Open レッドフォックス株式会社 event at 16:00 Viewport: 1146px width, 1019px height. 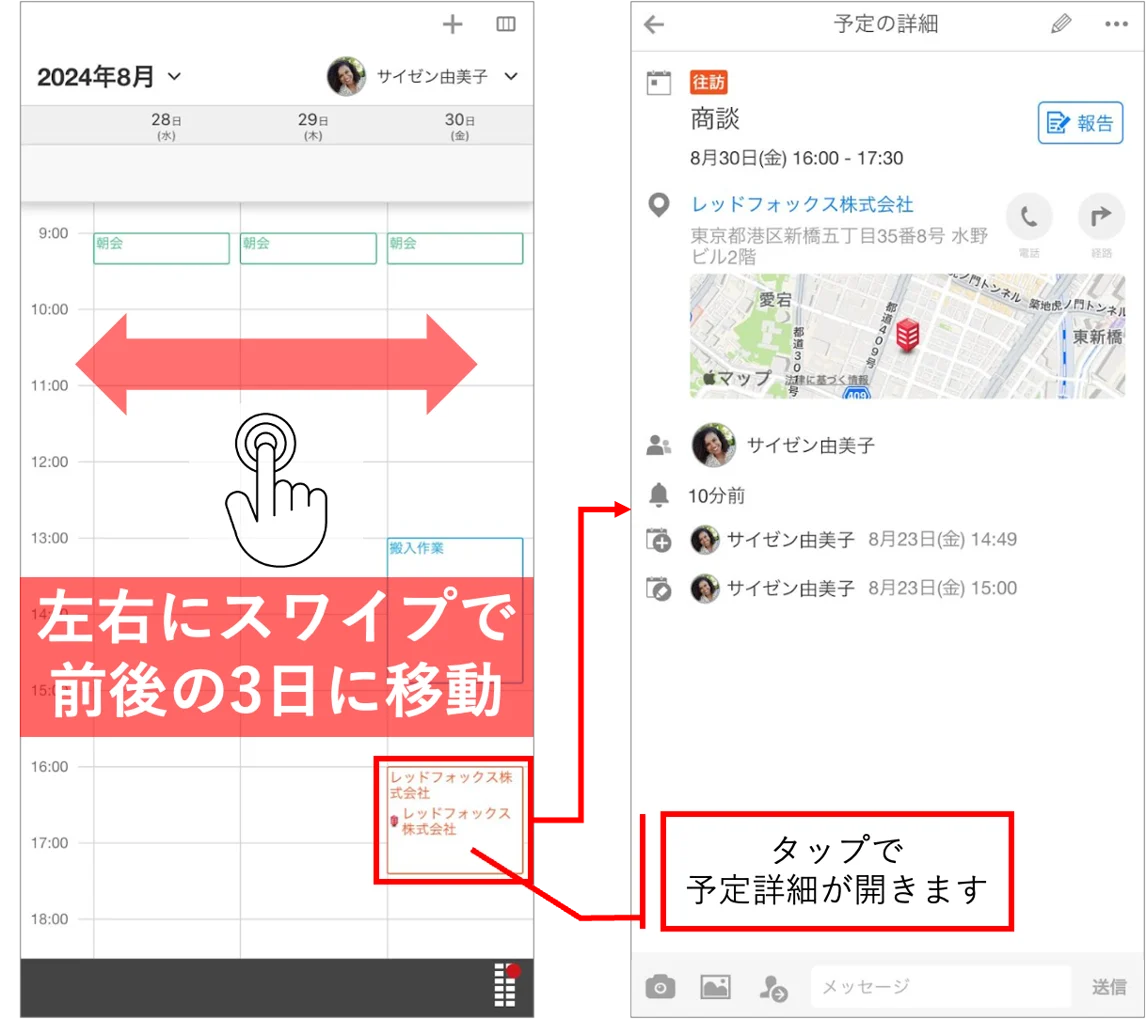455,819
